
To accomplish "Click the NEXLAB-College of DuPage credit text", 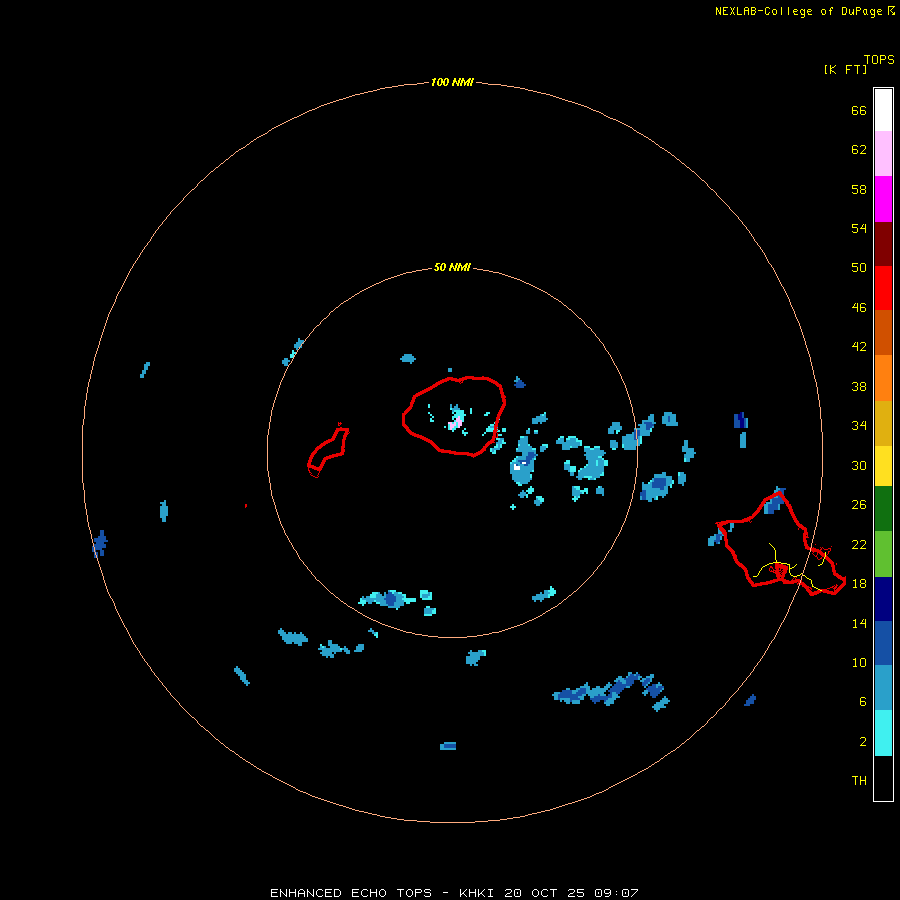I will (x=798, y=11).
